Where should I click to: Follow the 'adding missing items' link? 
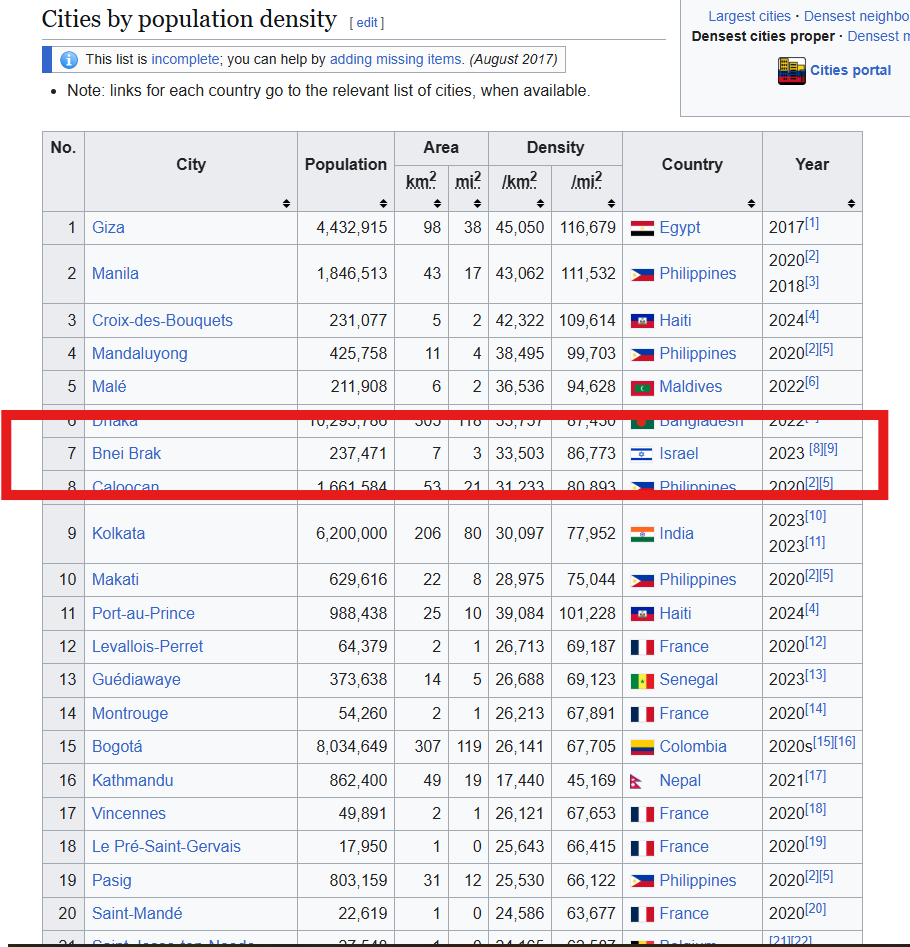click(x=397, y=60)
